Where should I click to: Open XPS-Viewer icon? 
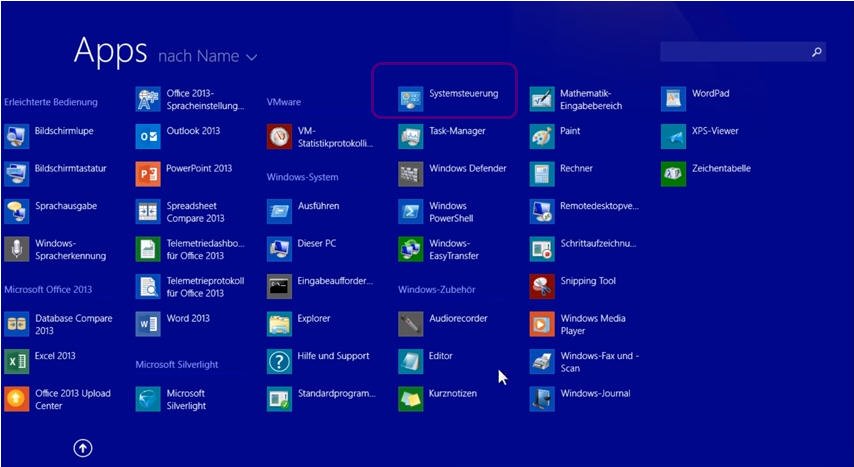[x=674, y=136]
